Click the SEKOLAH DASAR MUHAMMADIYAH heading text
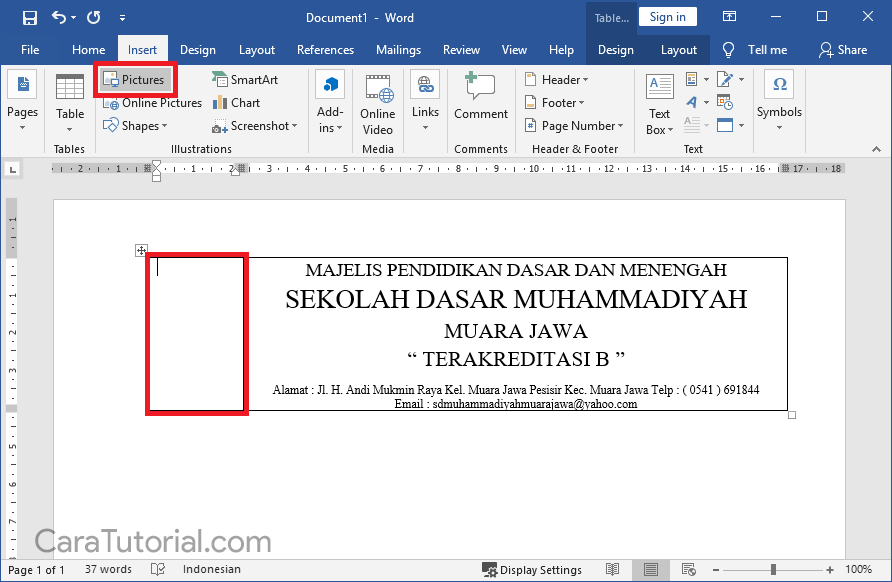892x582 pixels. click(516, 299)
